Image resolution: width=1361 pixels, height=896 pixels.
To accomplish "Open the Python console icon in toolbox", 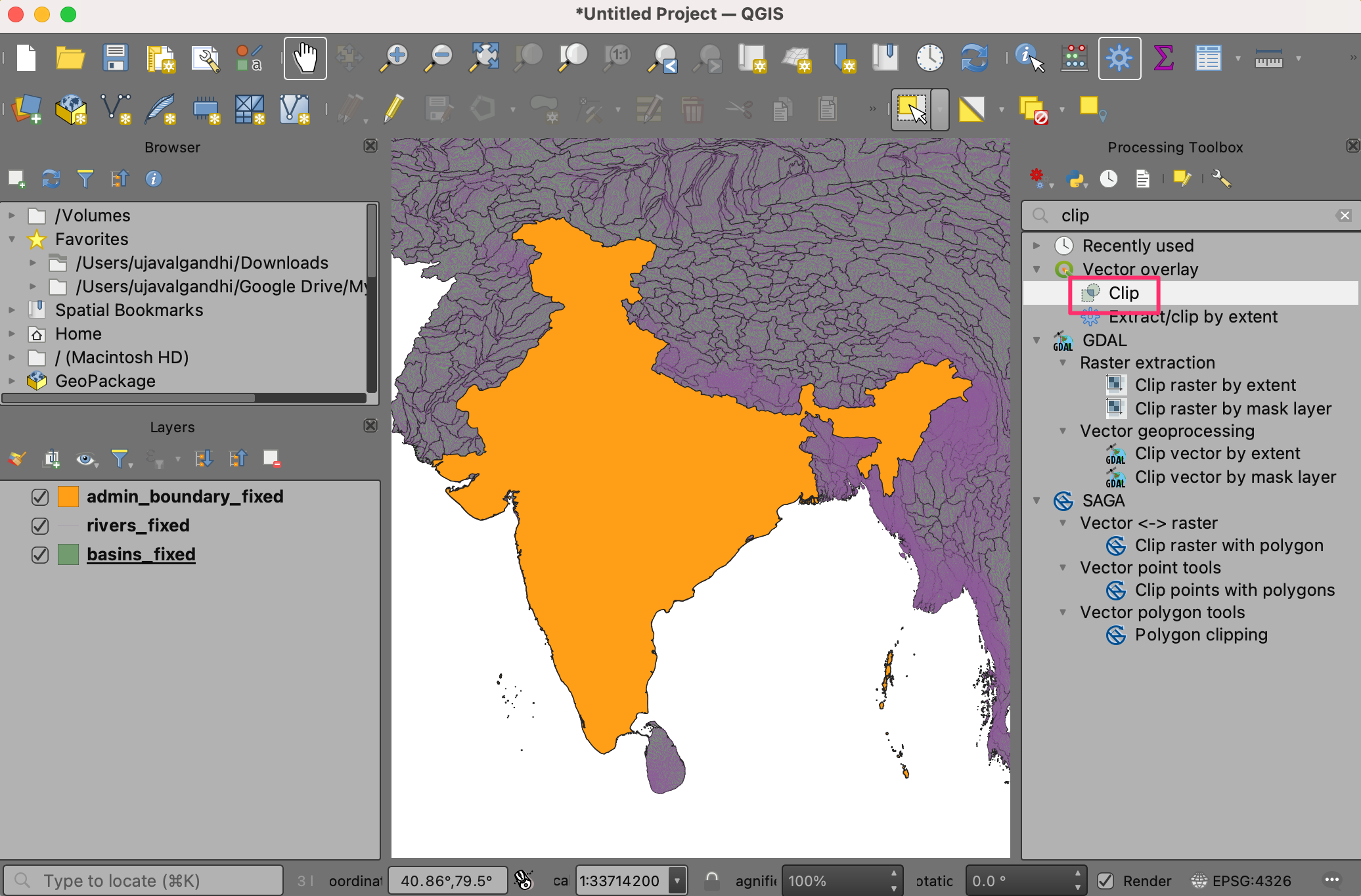I will point(1076,179).
